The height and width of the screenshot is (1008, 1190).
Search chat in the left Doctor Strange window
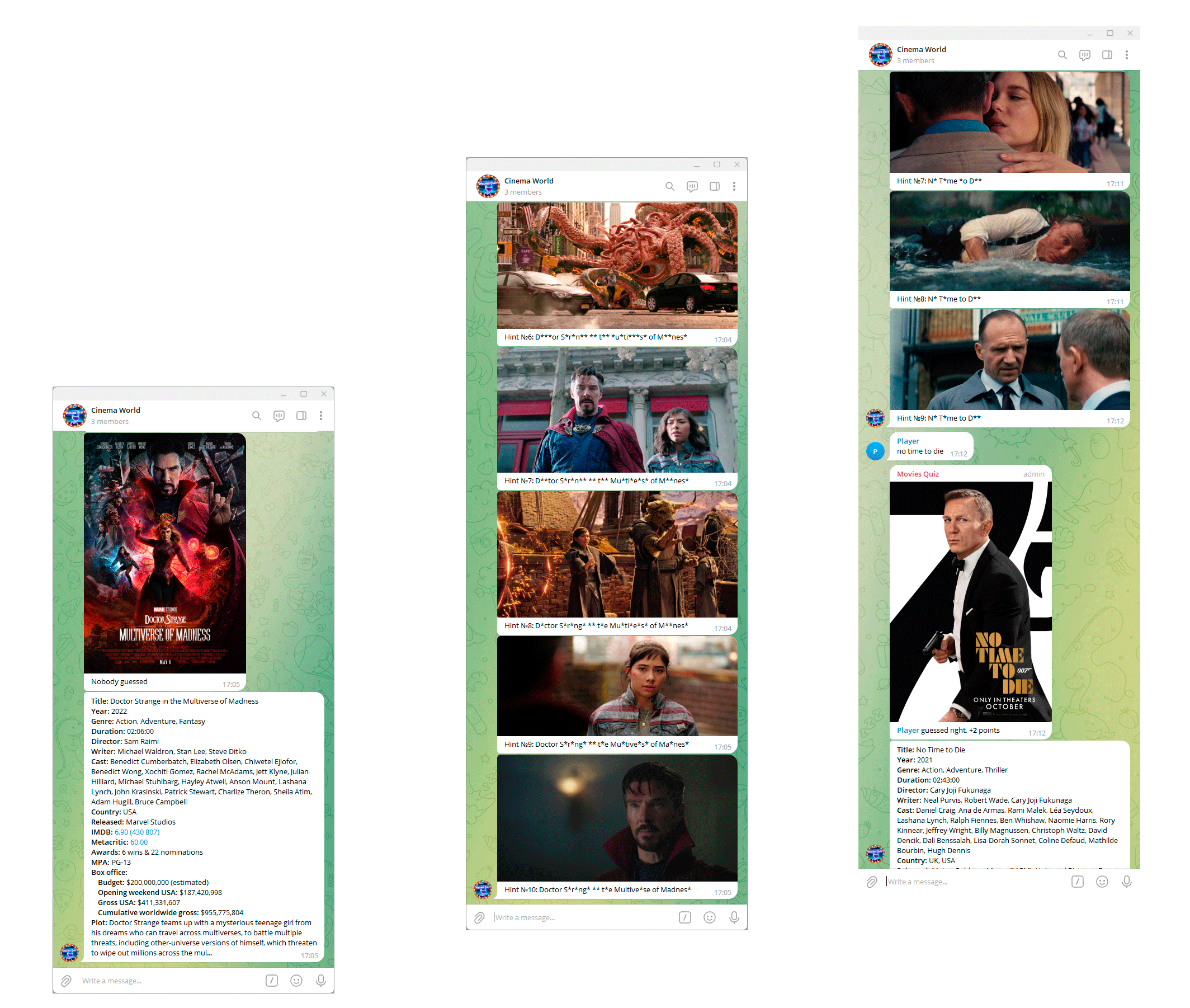(257, 416)
